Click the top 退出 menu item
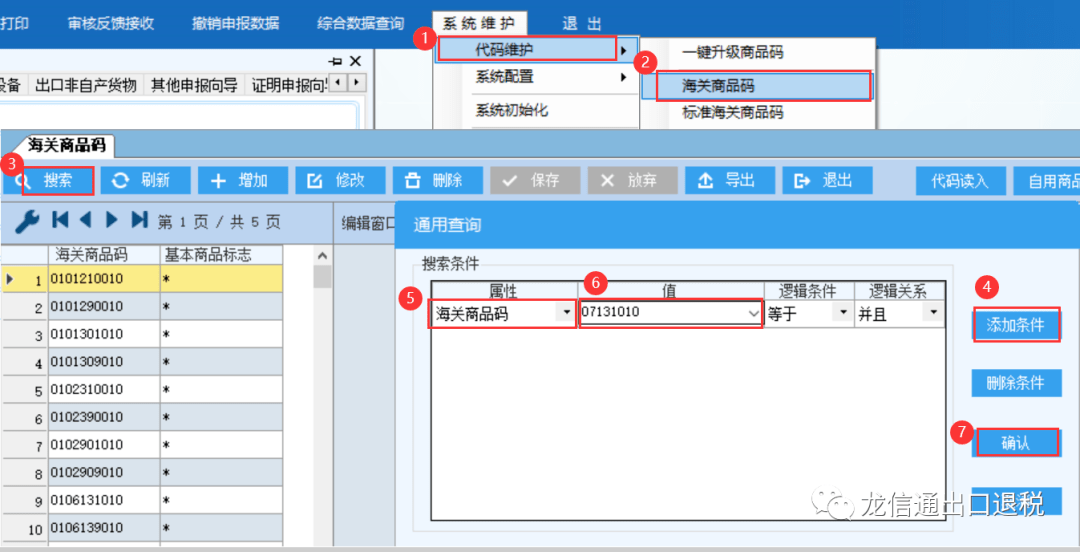 click(x=582, y=23)
